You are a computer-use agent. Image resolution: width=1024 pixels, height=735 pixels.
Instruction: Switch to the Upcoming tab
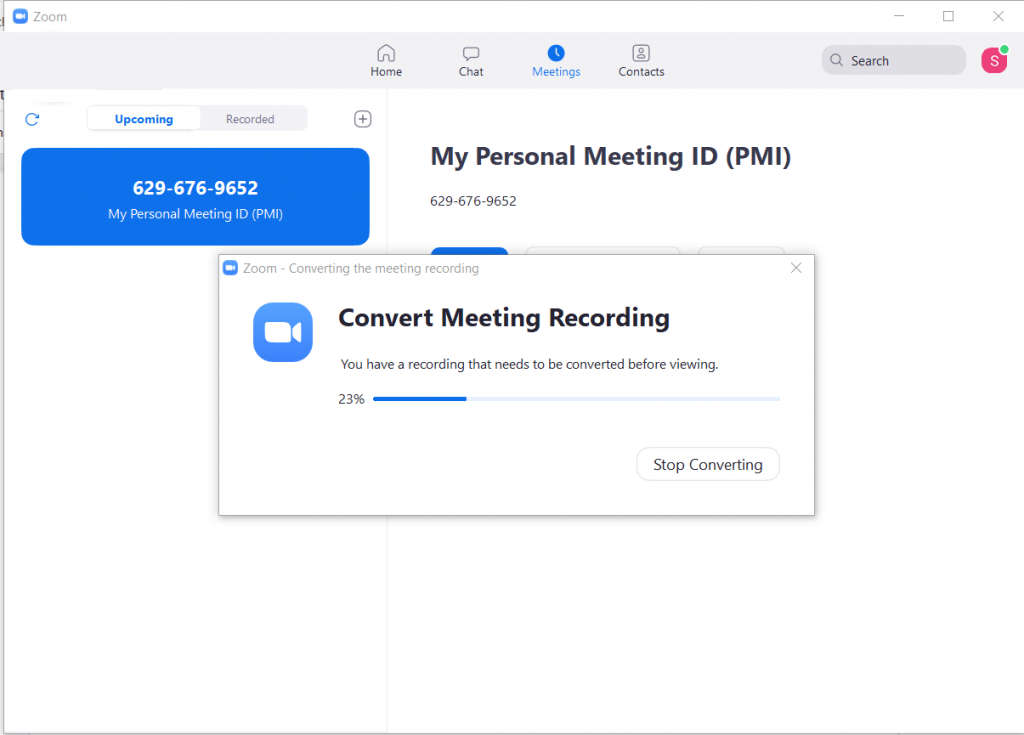point(144,119)
